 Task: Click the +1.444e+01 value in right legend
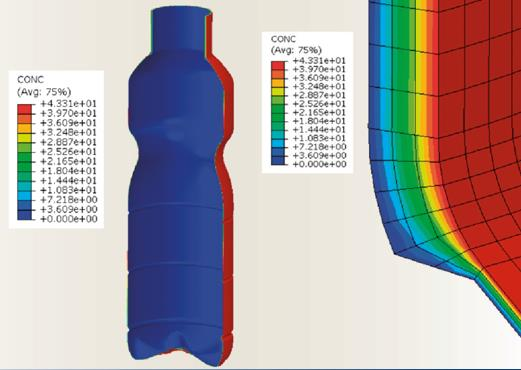click(x=319, y=129)
